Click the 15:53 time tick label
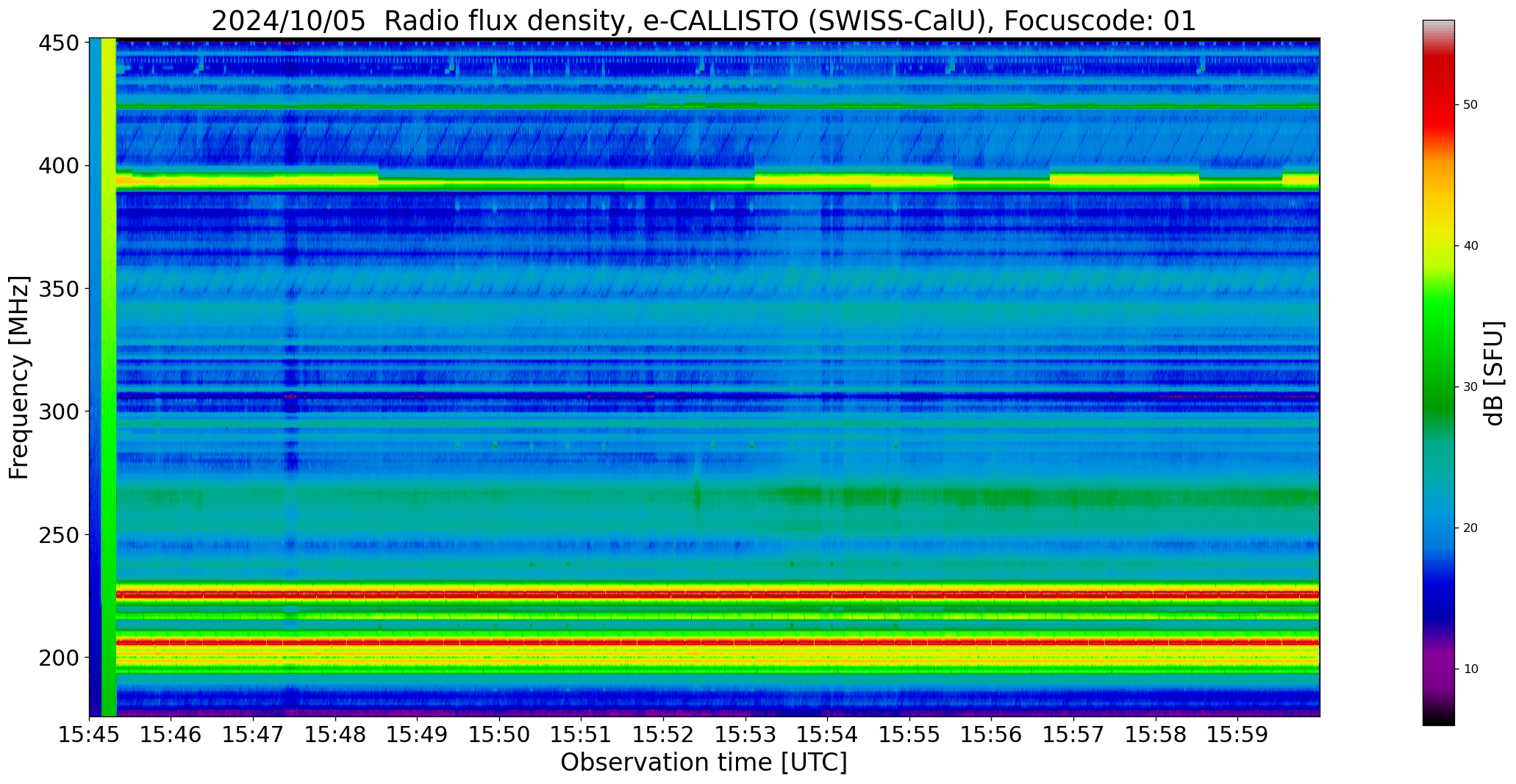 tap(746, 735)
